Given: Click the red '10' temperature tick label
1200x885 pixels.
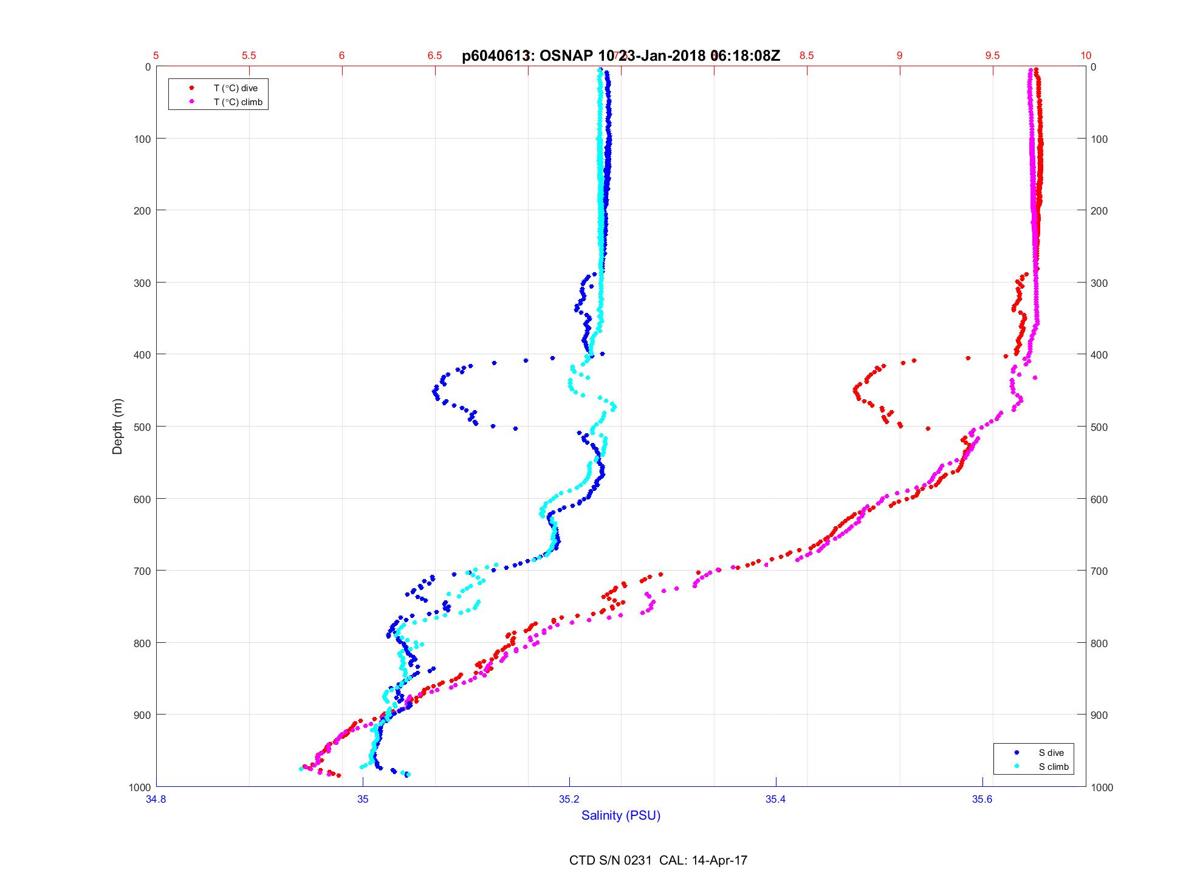Looking at the screenshot, I should [1086, 56].
